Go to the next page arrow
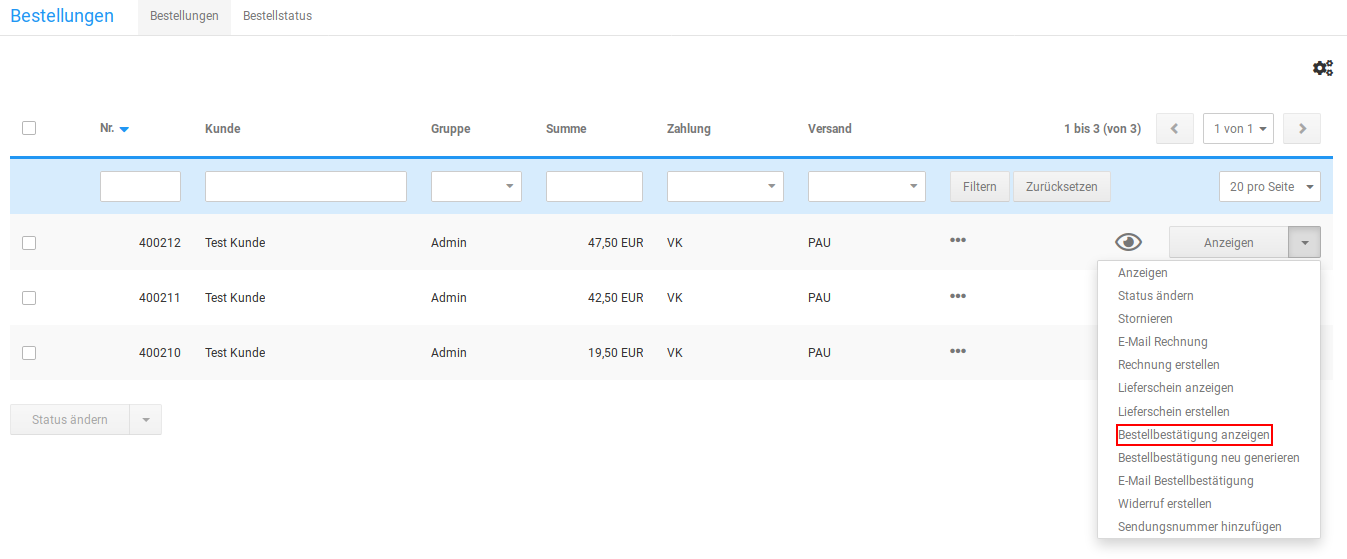Viewport: 1347px width, 559px height. (1302, 129)
